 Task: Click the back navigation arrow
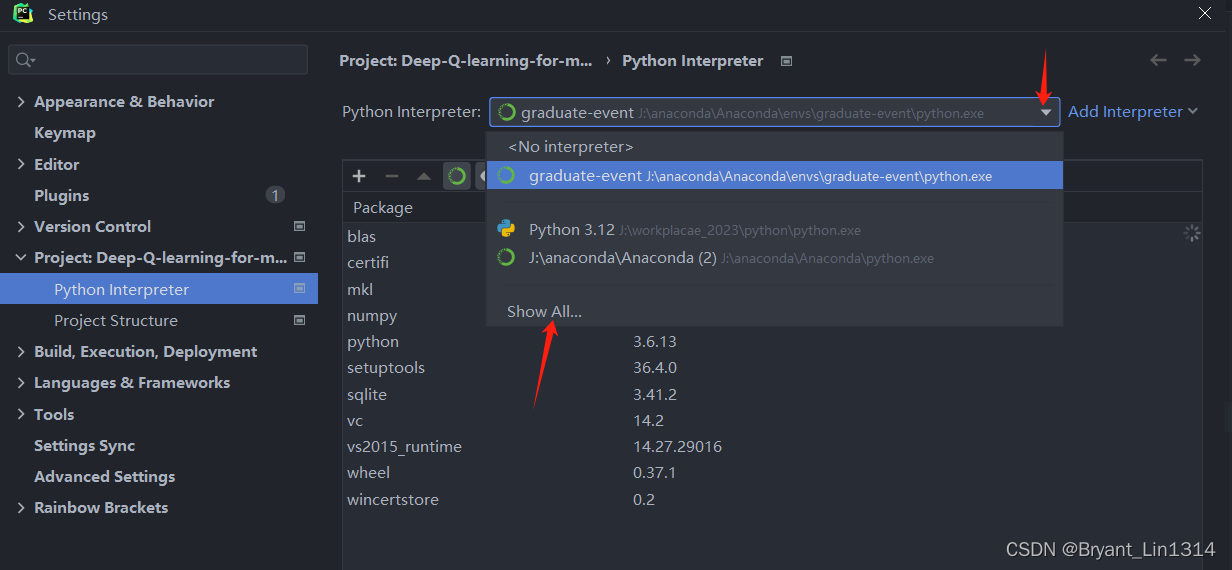pos(1158,61)
